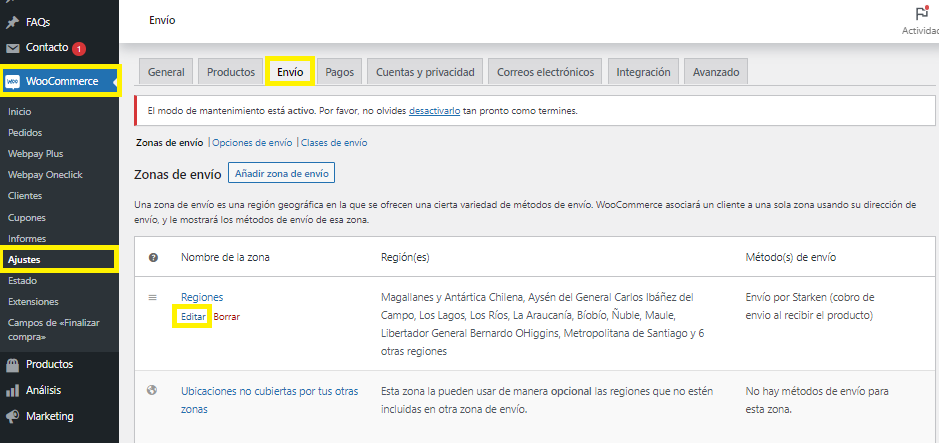939x443 pixels.
Task: Open Pedidos in WooCommerce menu
Action: pyautogui.click(x=25, y=133)
